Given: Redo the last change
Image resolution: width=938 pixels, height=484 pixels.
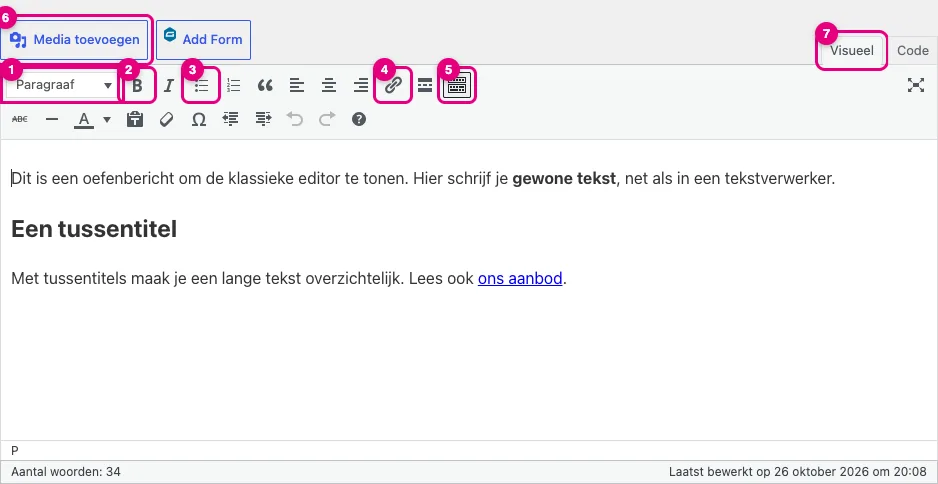Looking at the screenshot, I should (x=327, y=119).
